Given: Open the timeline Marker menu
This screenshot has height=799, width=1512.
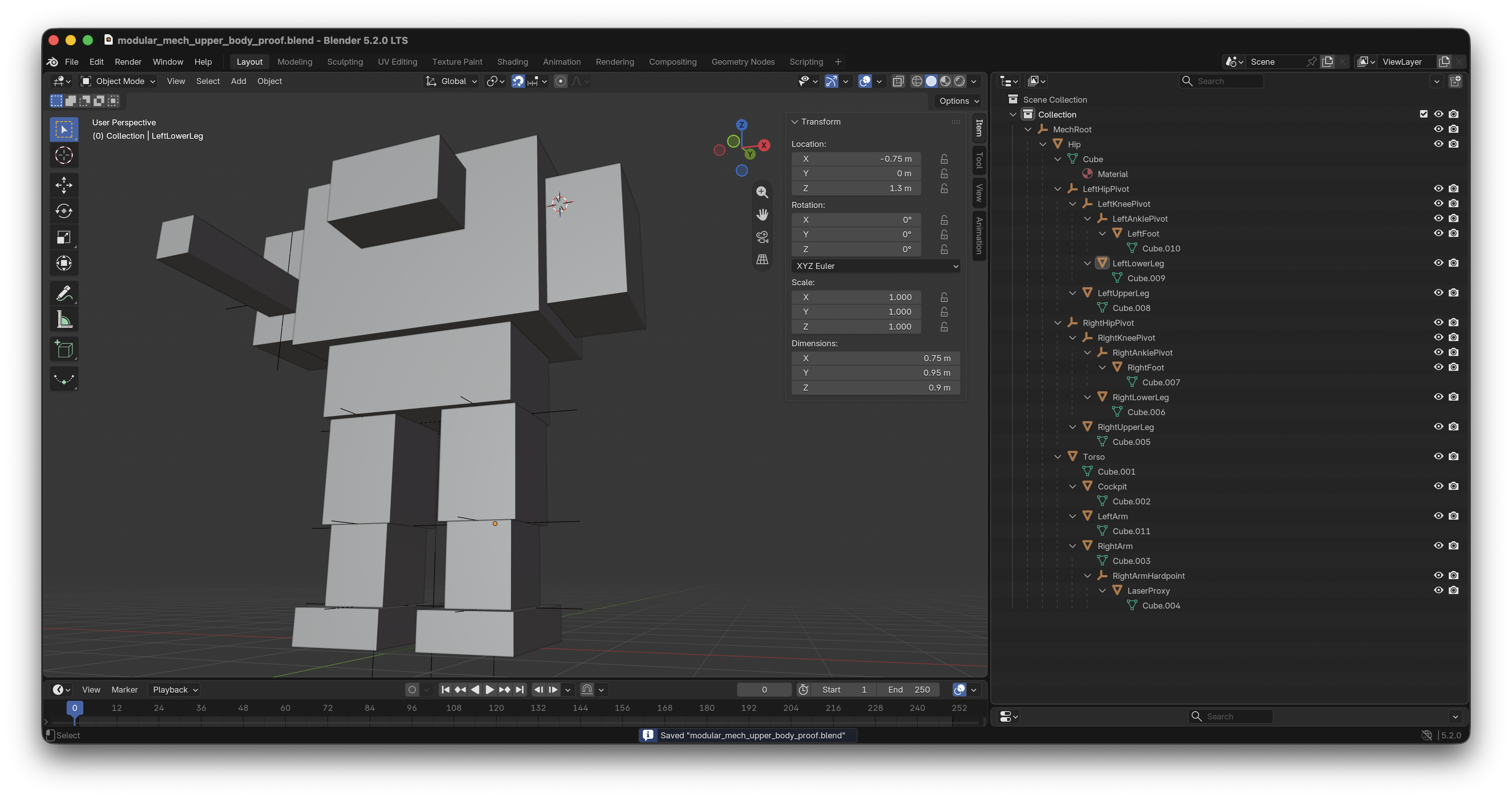Looking at the screenshot, I should coord(124,690).
